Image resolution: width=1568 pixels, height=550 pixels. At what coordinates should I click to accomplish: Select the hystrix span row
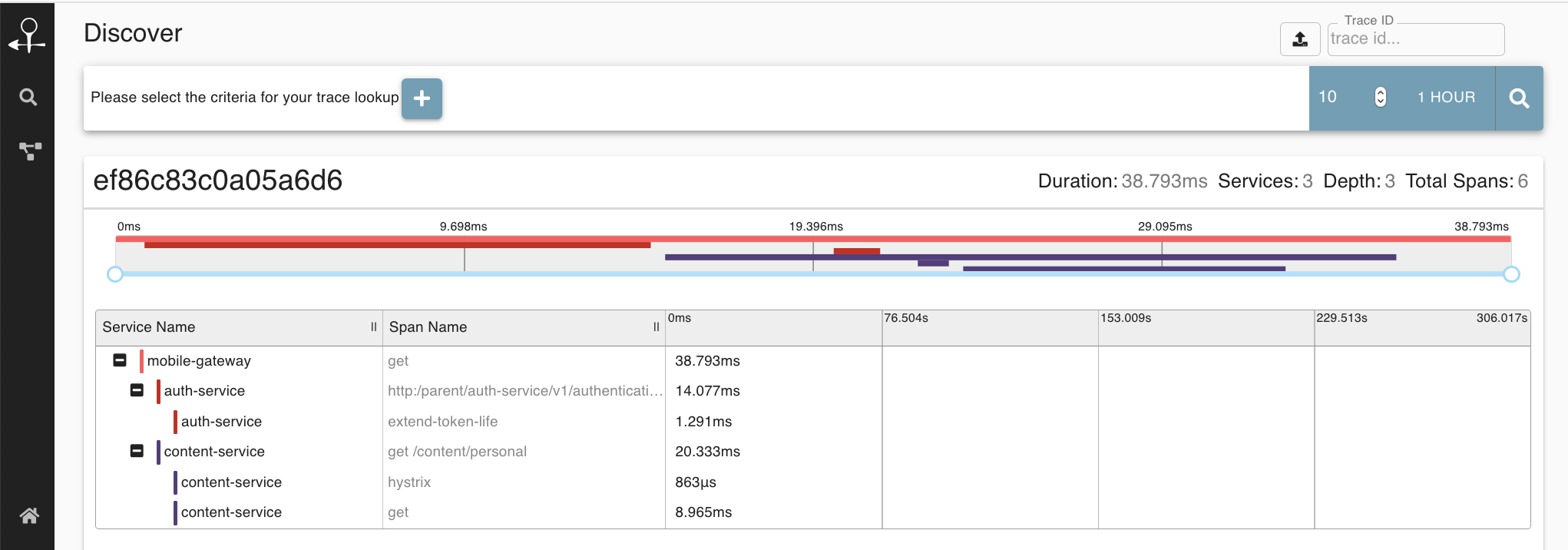click(812, 482)
